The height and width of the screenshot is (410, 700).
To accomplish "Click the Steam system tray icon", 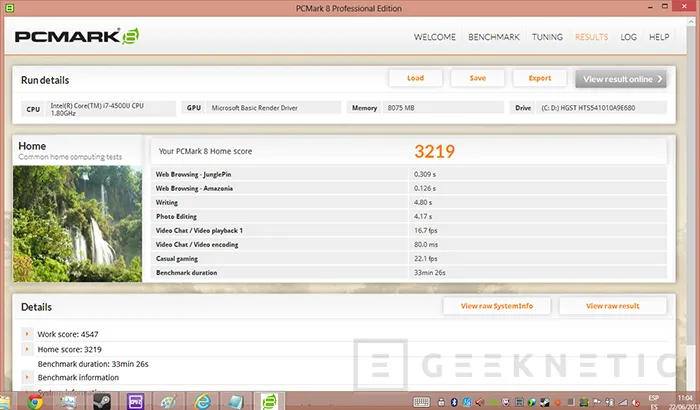I will coord(544,402).
